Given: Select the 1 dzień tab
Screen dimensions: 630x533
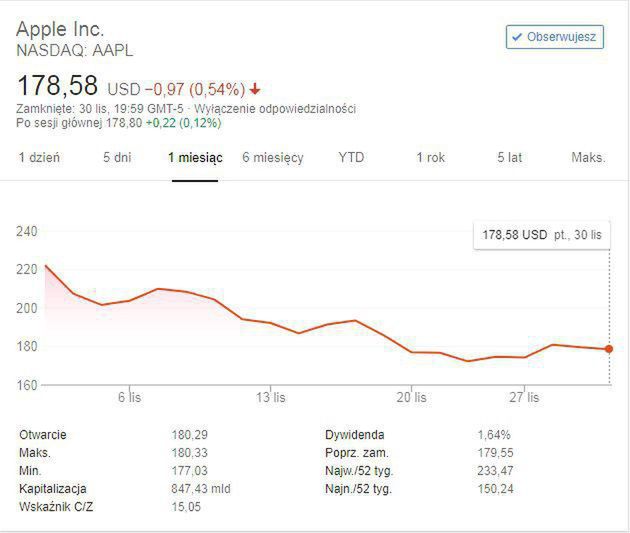Looking at the screenshot, I should coord(39,158).
